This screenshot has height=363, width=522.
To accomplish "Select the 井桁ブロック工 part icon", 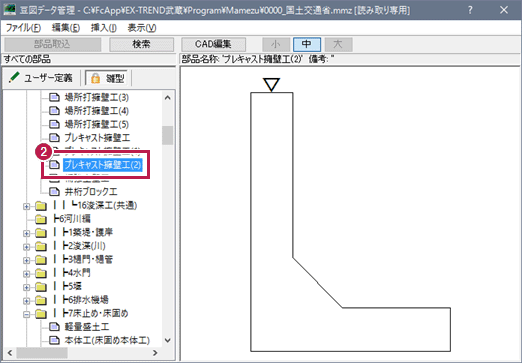I will [x=54, y=192].
